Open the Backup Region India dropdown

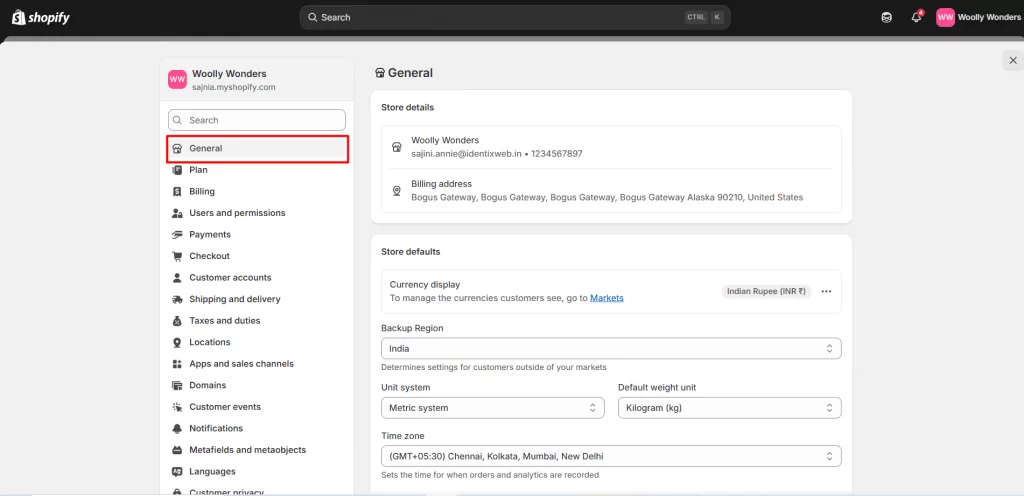[x=611, y=349]
